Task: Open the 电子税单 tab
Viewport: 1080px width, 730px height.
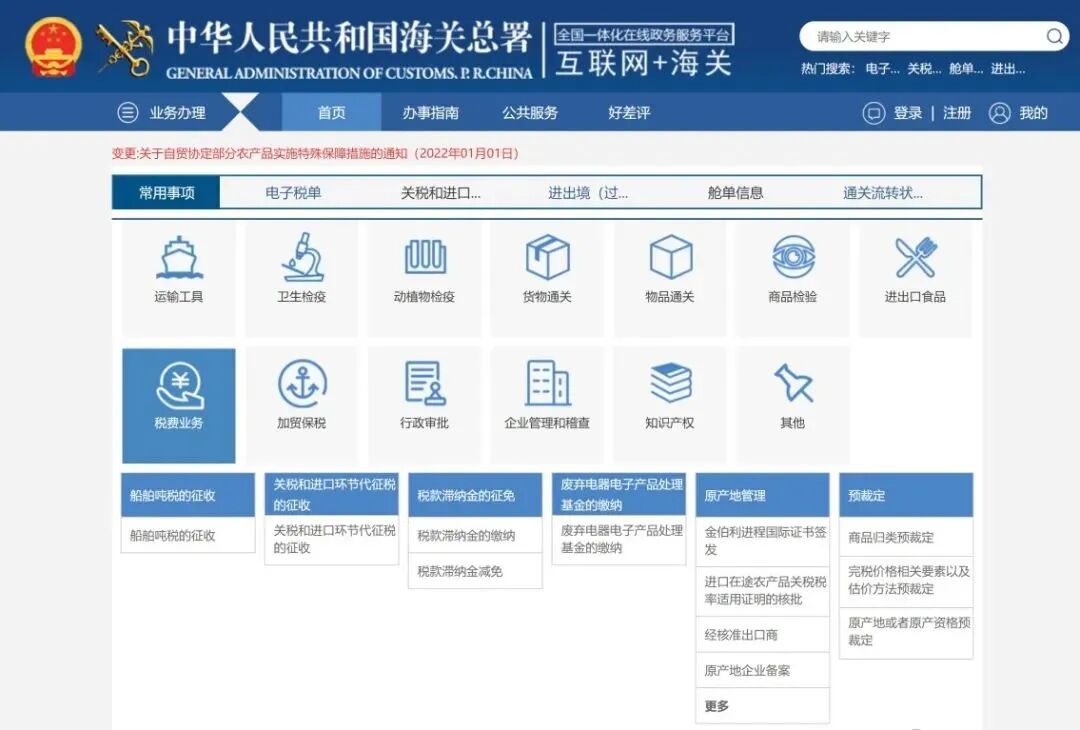Action: [290, 192]
